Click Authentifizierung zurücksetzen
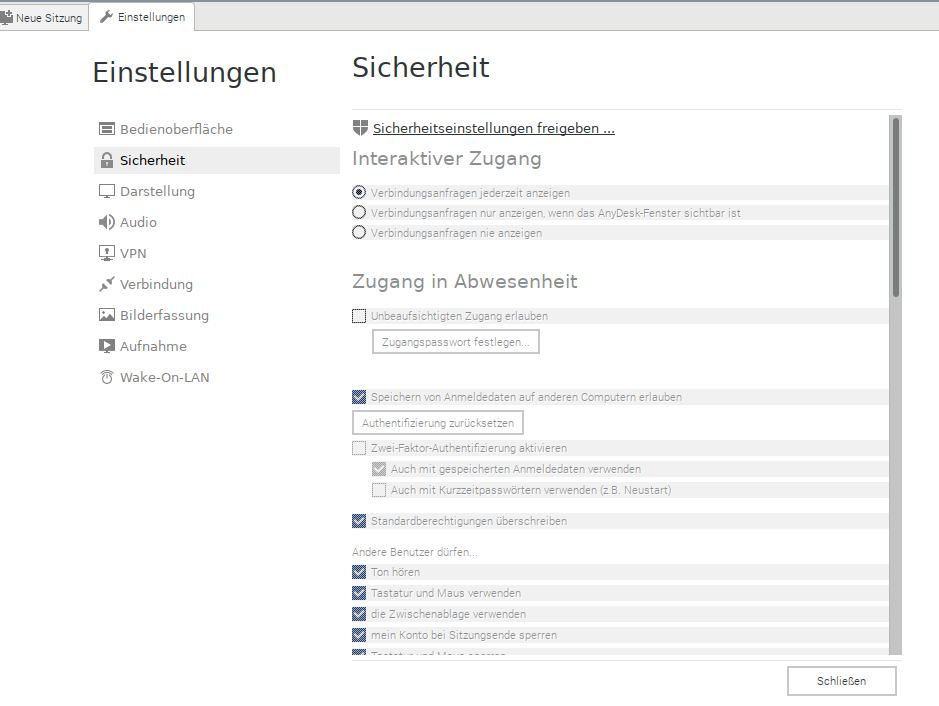This screenshot has height=706, width=939. 437,422
